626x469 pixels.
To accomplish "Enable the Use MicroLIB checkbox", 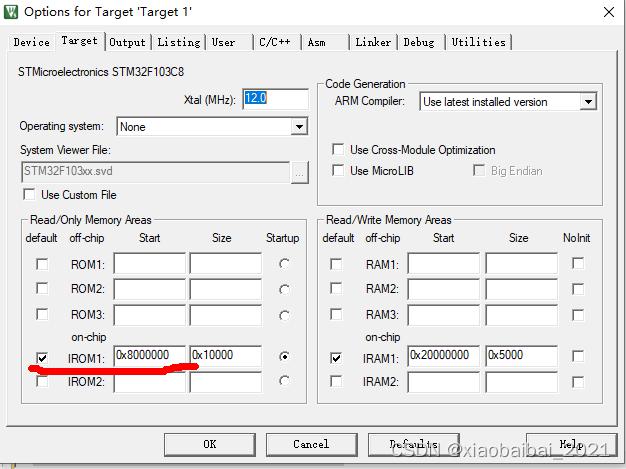I will pyautogui.click(x=338, y=170).
